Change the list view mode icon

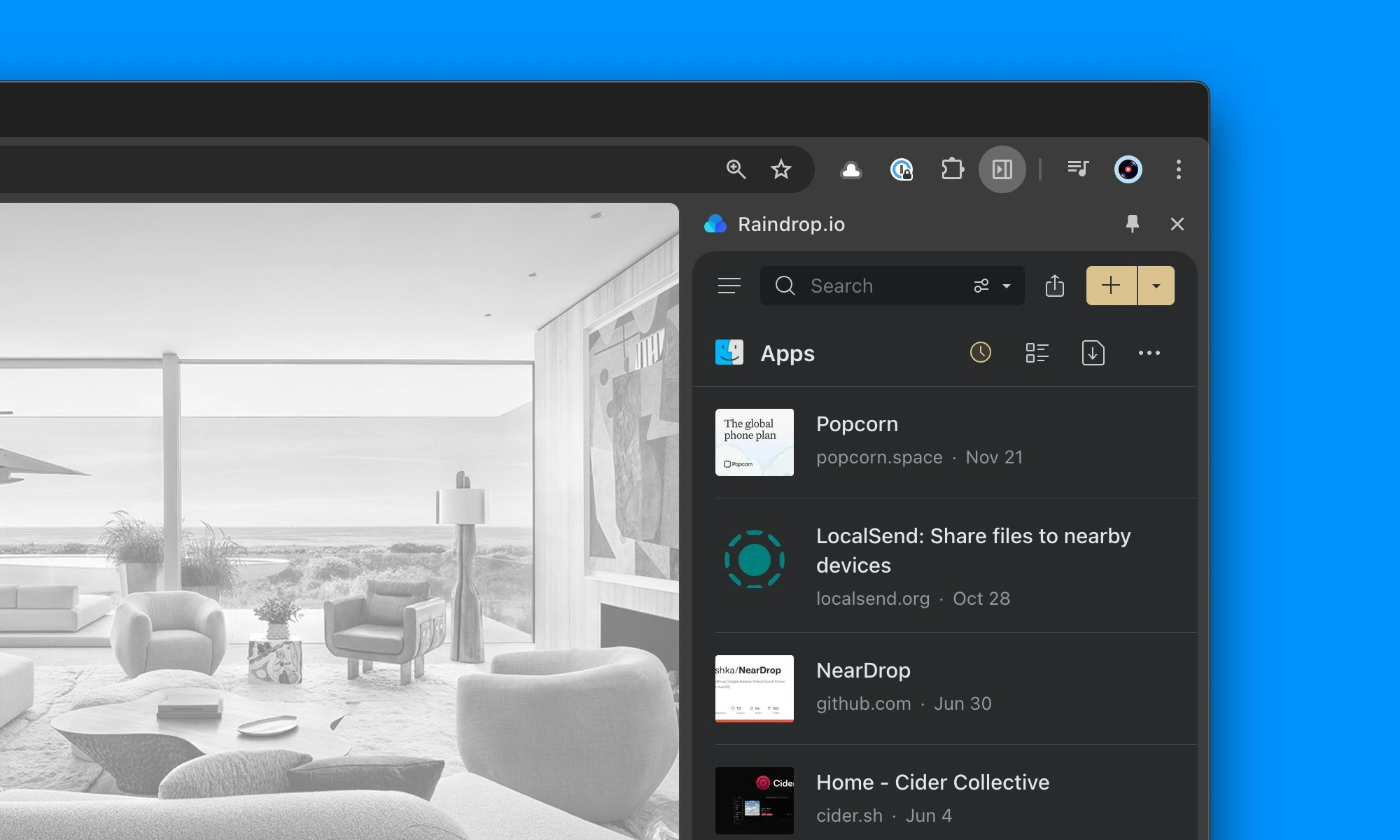pyautogui.click(x=1037, y=353)
